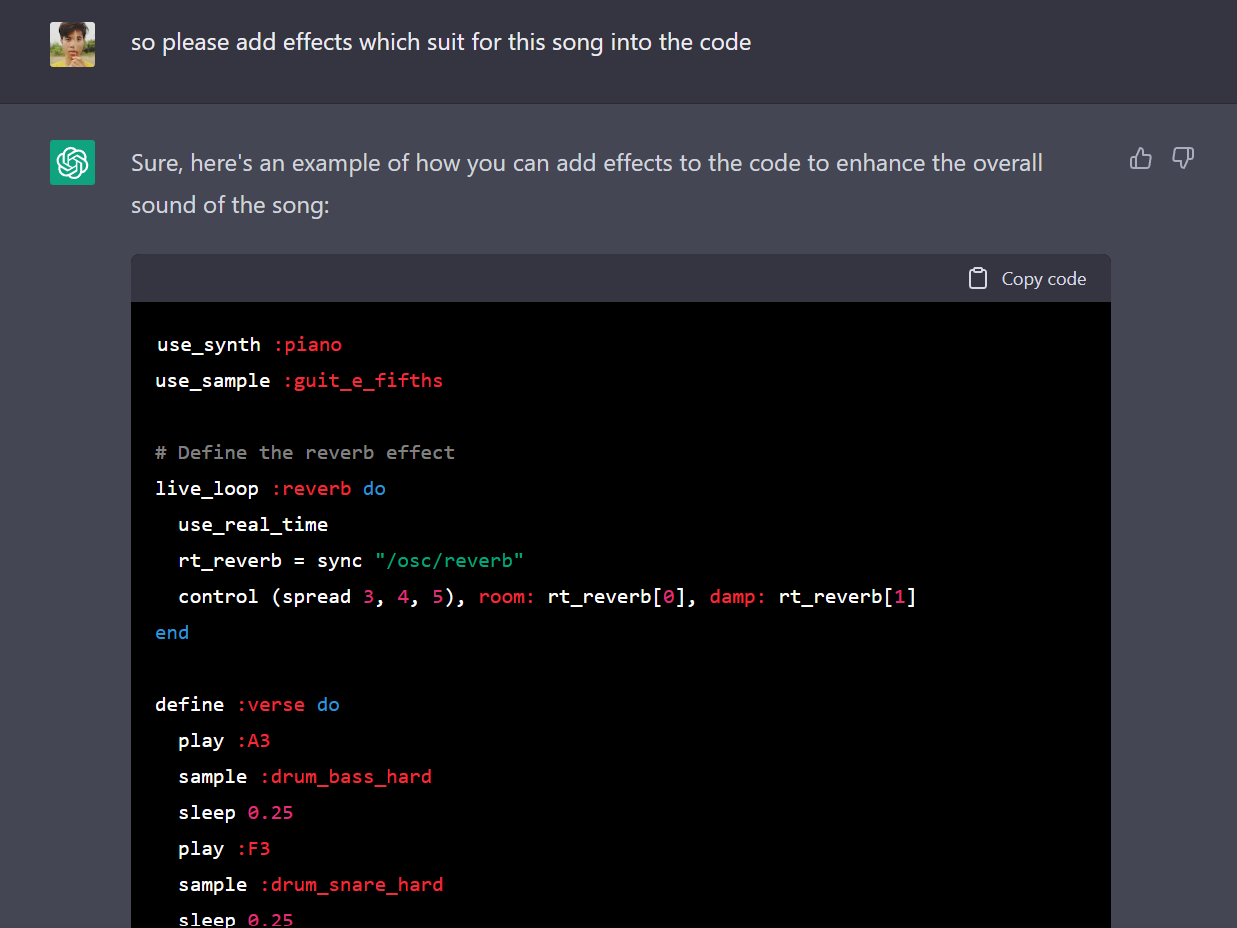Click the clipboard icon beside Copy code
Viewport: 1237px width, 928px height.
pyautogui.click(x=978, y=279)
